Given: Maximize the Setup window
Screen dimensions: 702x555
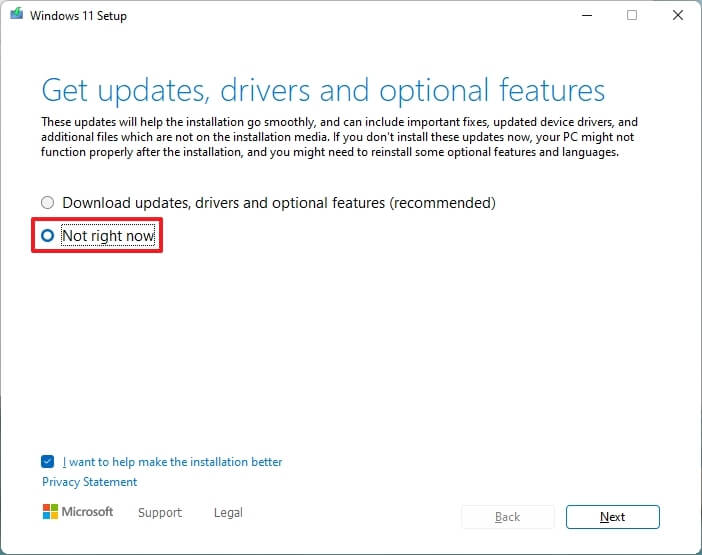Looking at the screenshot, I should (x=631, y=16).
